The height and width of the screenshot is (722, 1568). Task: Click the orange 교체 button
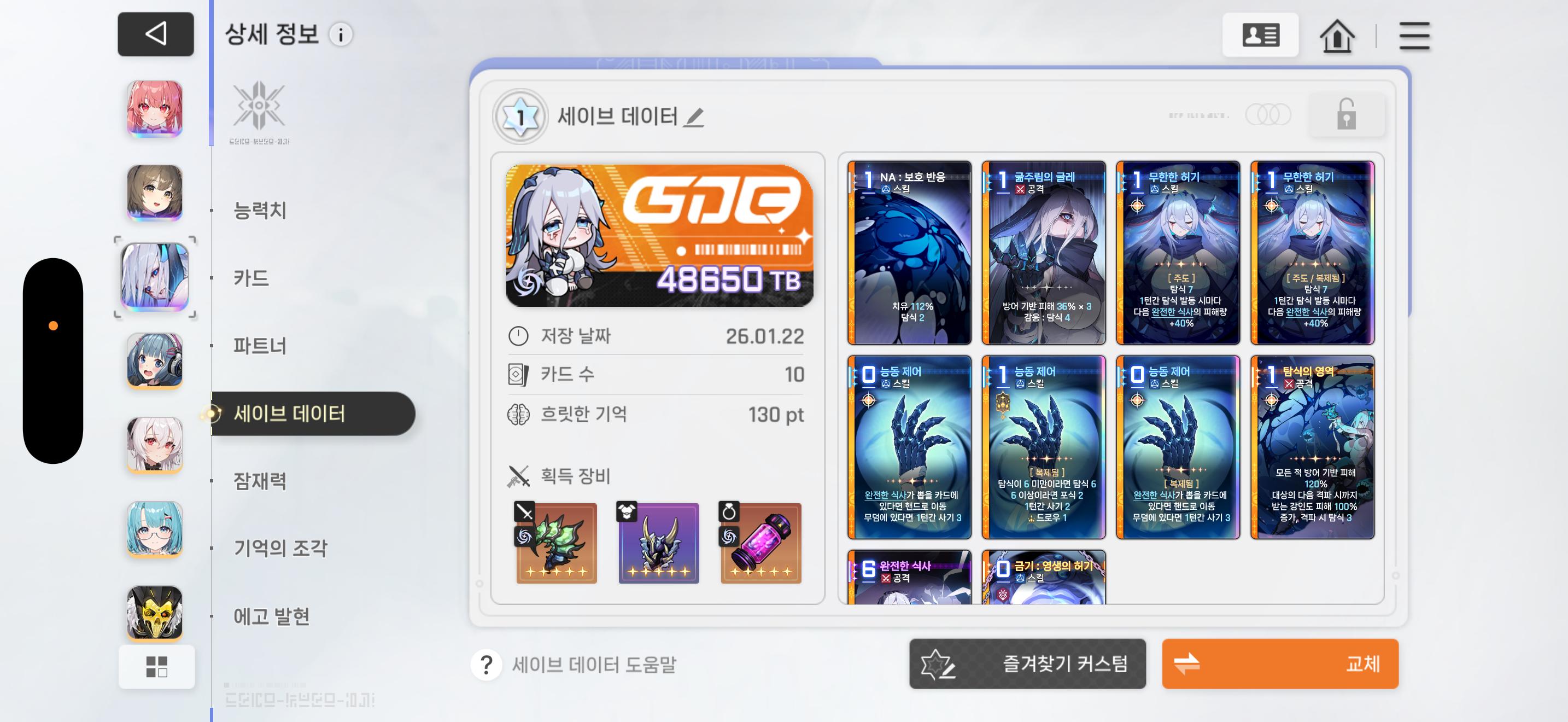click(1279, 663)
